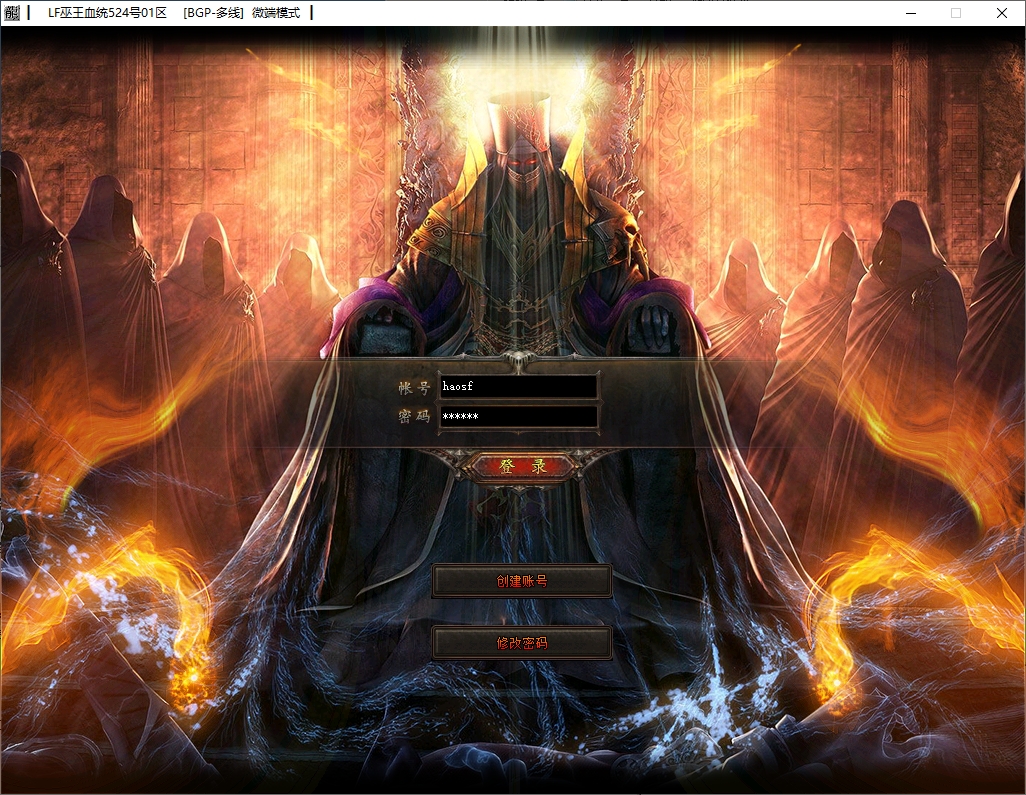Click the greyed-out maximize window button
The image size is (1026, 795).
(956, 13)
